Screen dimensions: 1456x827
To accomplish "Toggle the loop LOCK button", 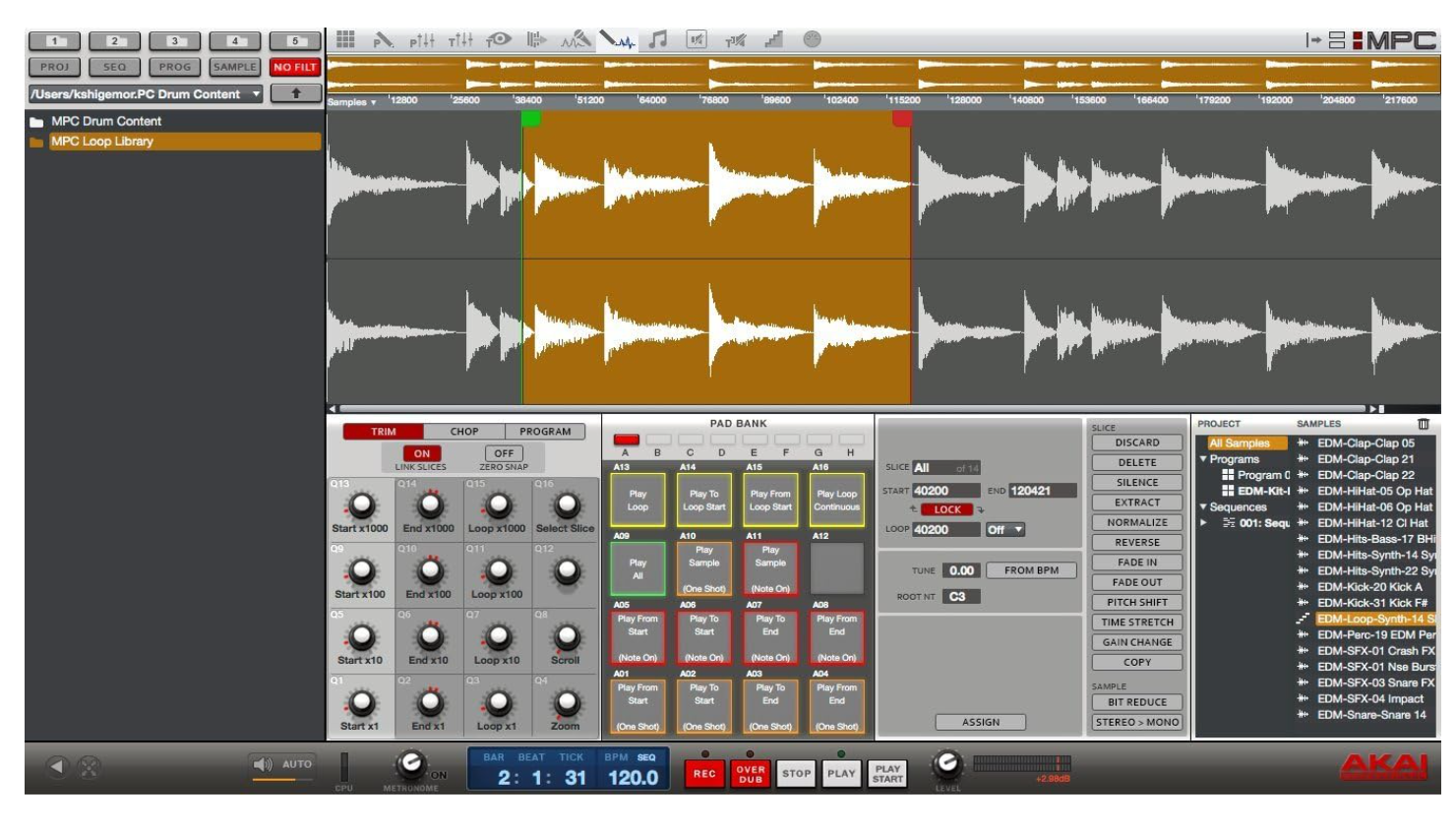I will [947, 509].
